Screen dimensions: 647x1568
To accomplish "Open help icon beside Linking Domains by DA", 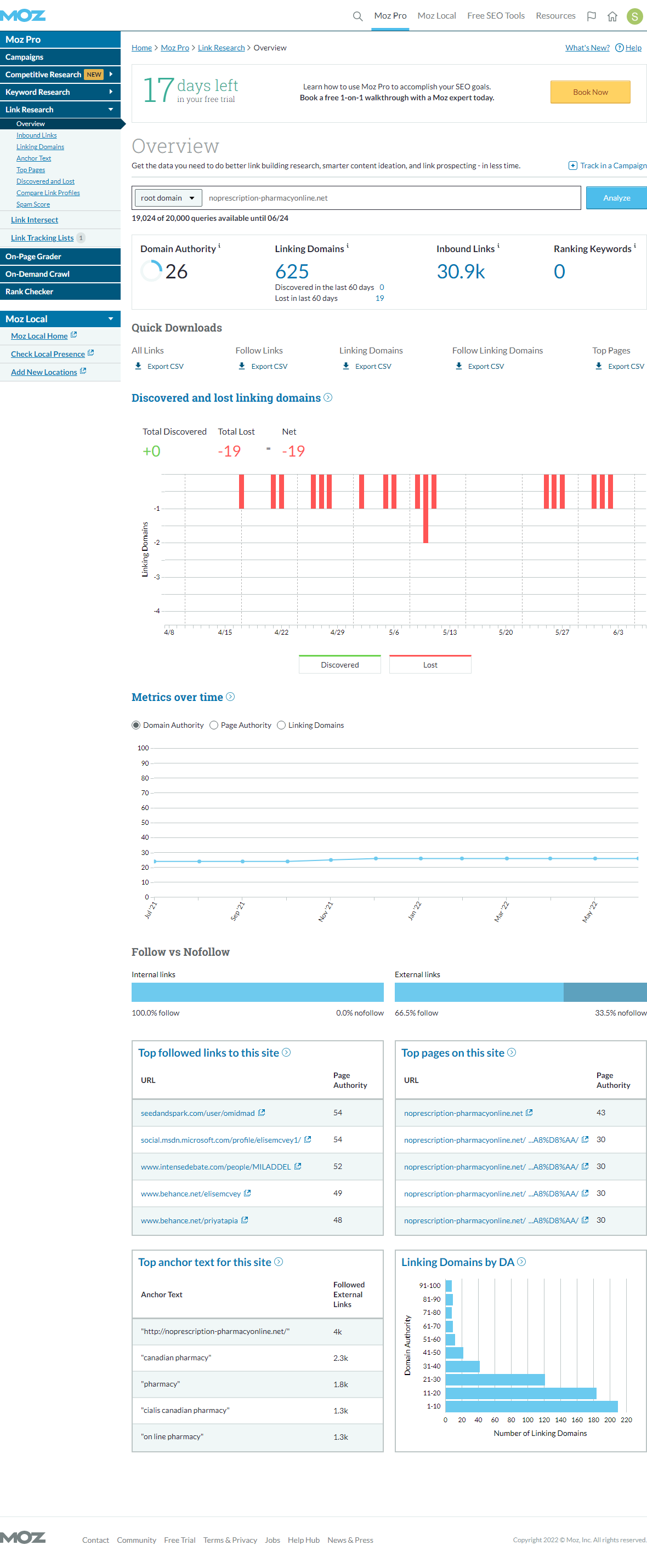I will pos(521,1262).
